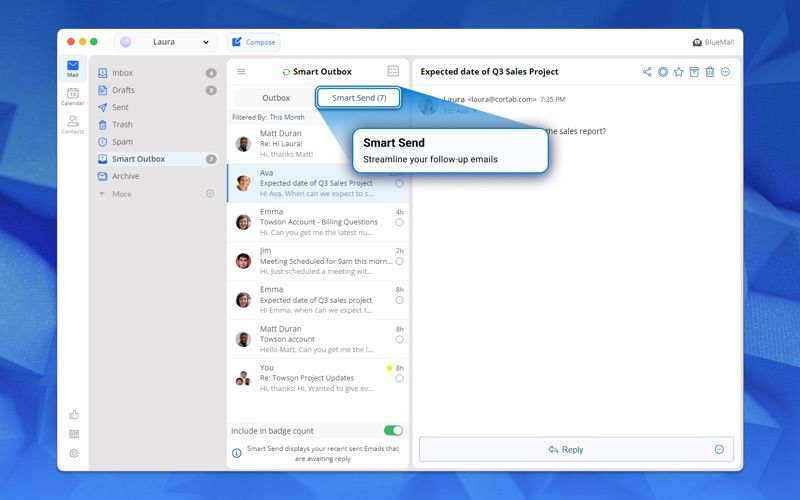Click Jim's avatar in message list
This screenshot has height=500, width=800.
(243, 261)
